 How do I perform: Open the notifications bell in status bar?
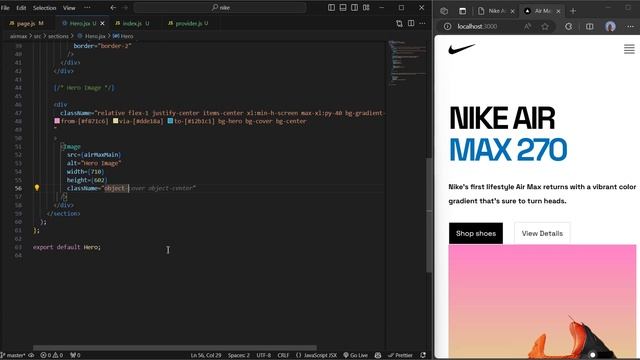[423, 355]
